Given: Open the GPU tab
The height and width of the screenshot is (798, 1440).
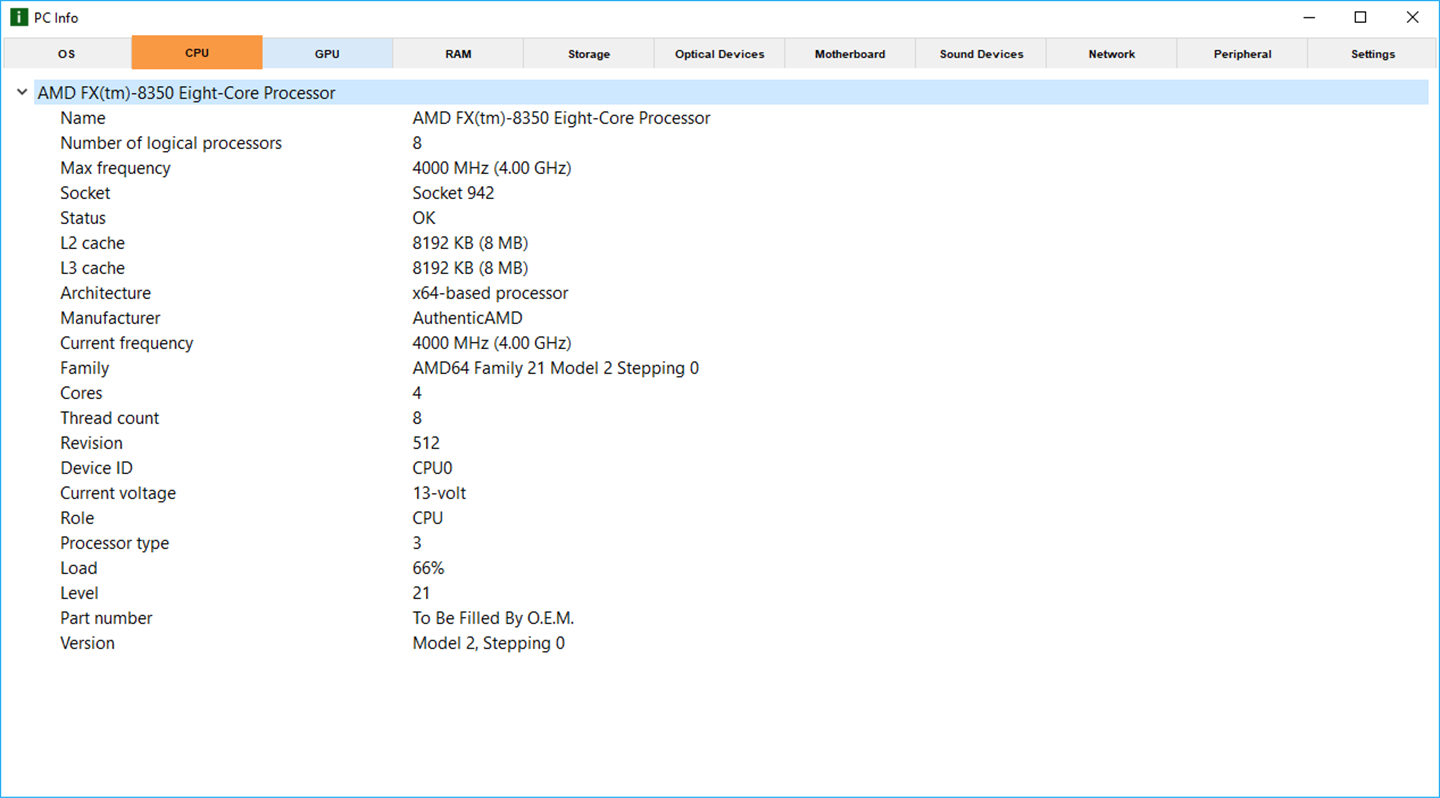Looking at the screenshot, I should pyautogui.click(x=327, y=54).
